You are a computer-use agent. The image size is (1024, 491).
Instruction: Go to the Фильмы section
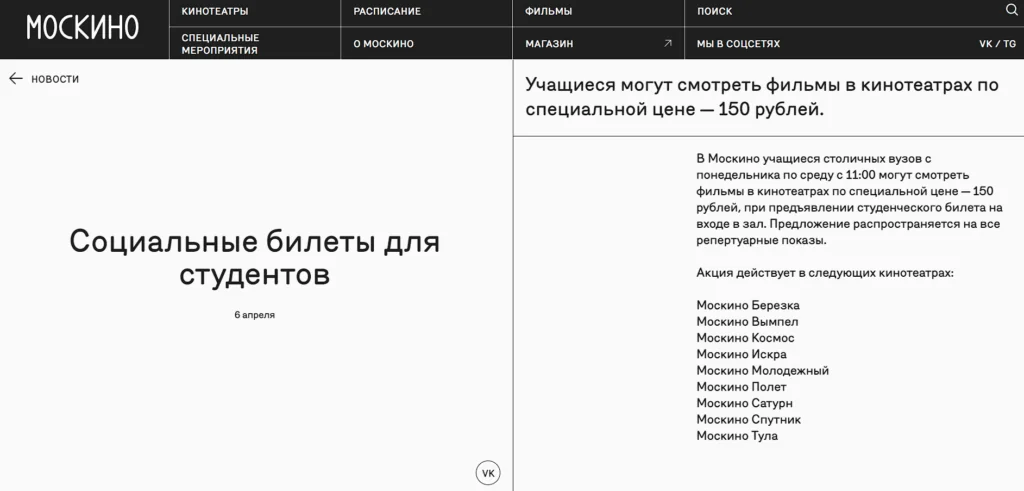549,11
